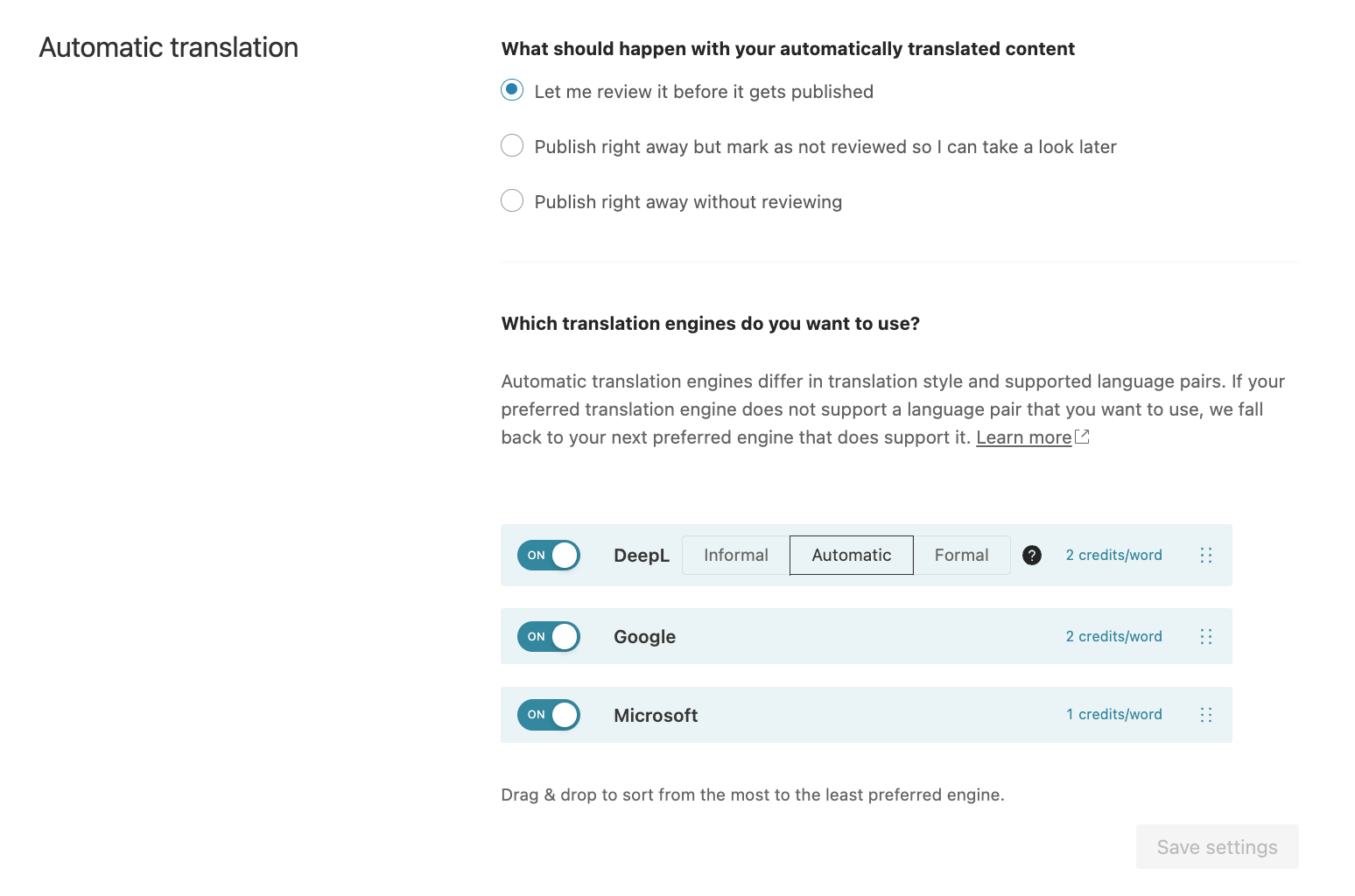The height and width of the screenshot is (896, 1355).
Task: Click the DeepL drag handle icon
Action: [1206, 556]
